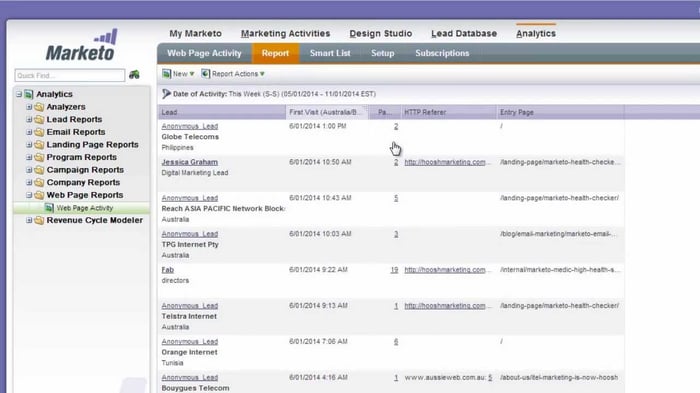This screenshot has height=393, width=700.
Task: Click page count 5 for Reach ASIA PACIFIC
Action: pos(396,198)
